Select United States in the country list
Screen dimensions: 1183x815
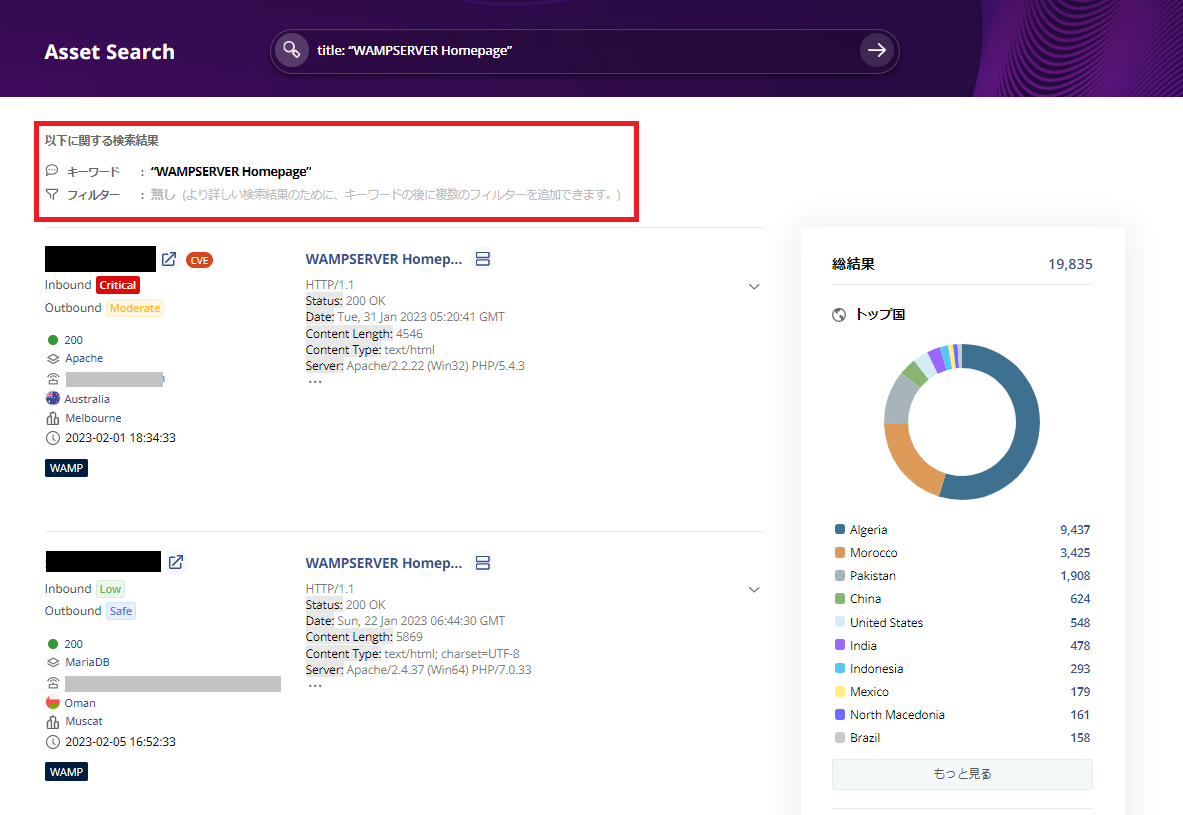click(886, 623)
